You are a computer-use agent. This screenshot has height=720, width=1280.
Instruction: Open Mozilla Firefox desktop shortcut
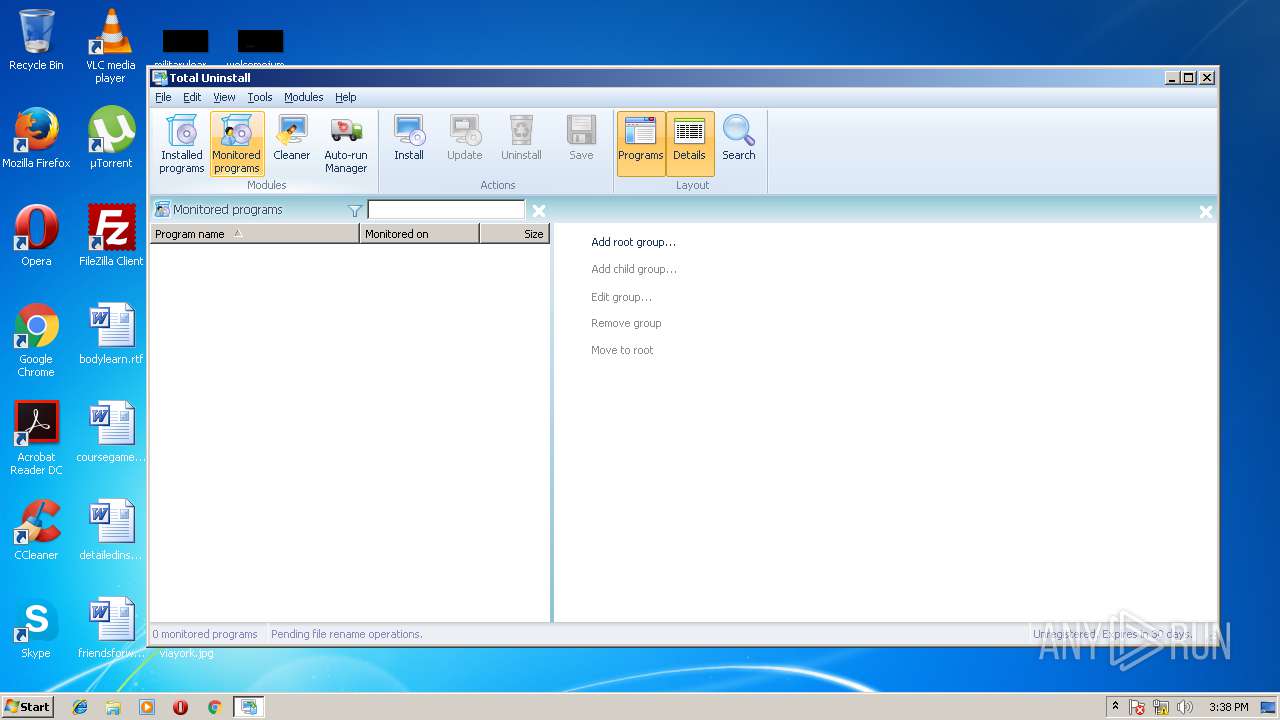[36, 138]
